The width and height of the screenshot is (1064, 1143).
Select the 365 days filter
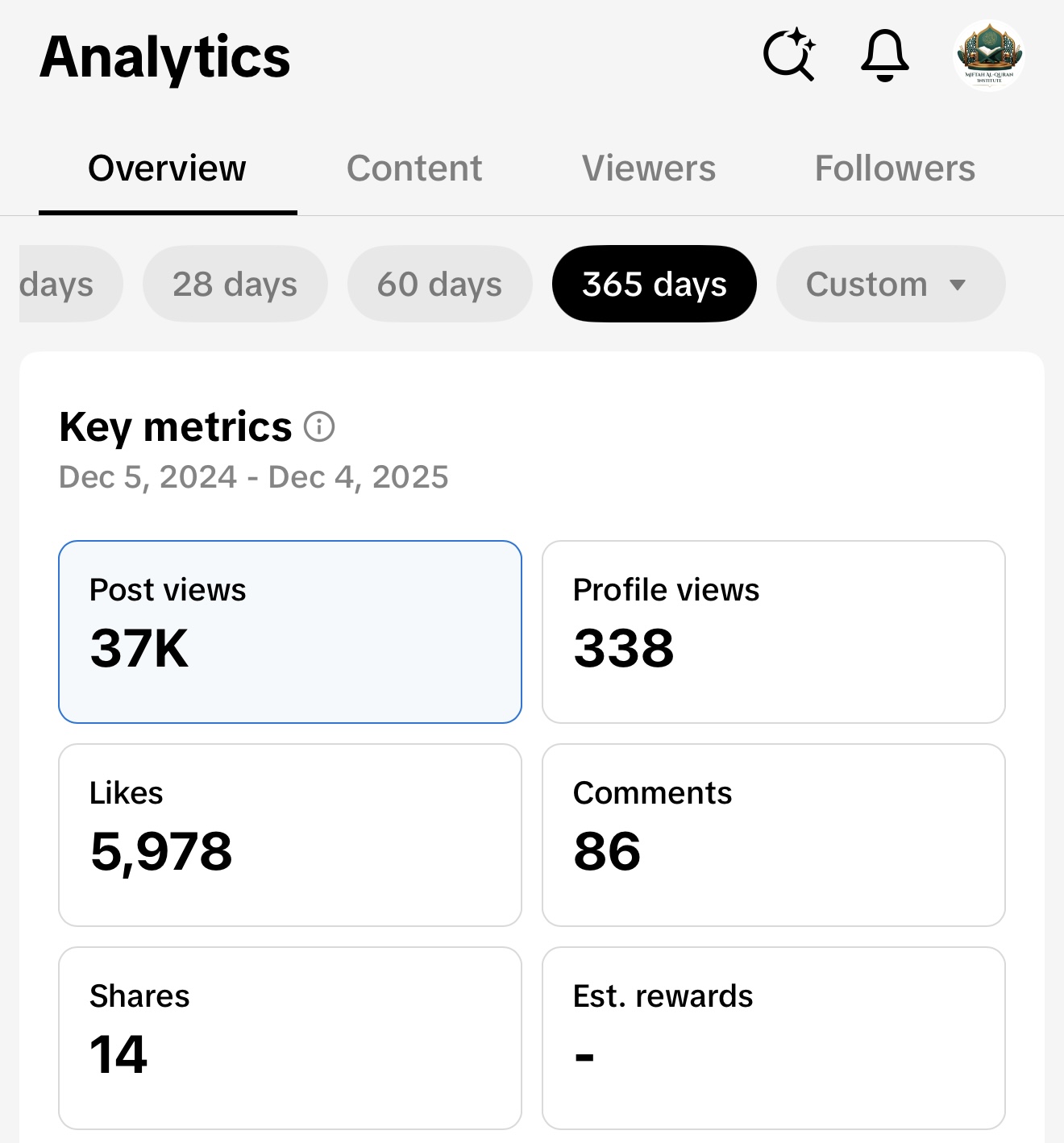(x=654, y=284)
